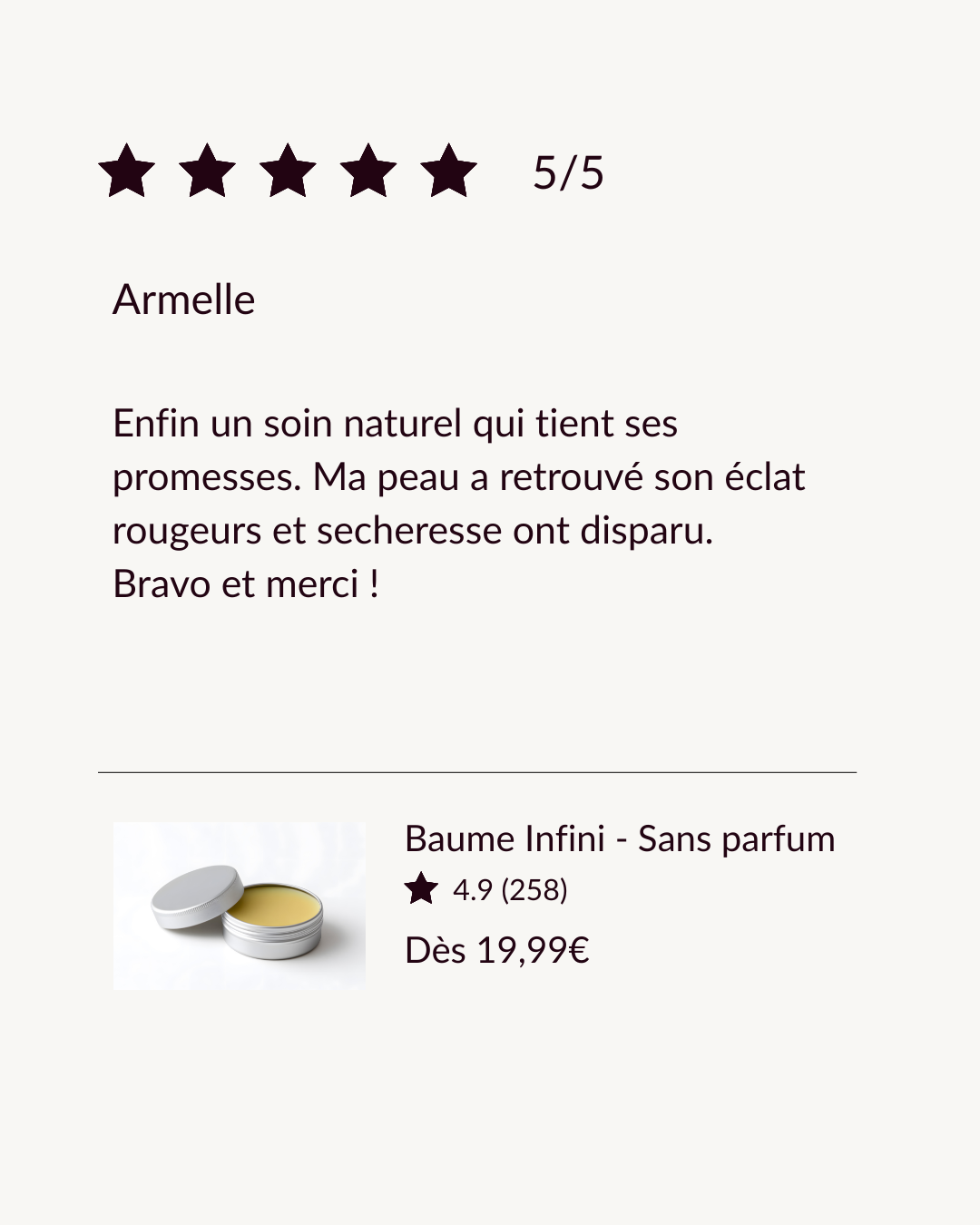Click the "Dès 19,99€" price
980x1225 pixels.
click(497, 950)
